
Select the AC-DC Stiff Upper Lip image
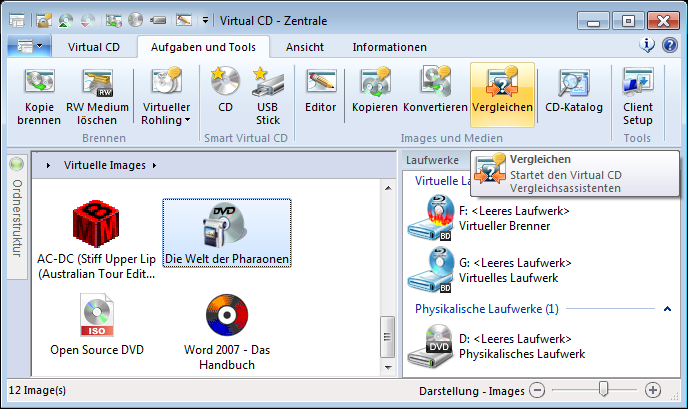[97, 240]
